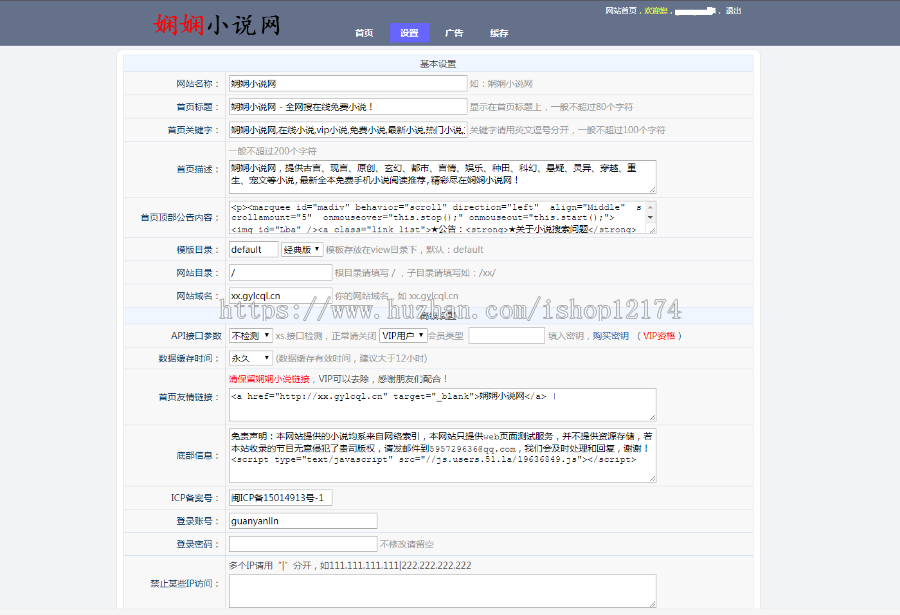Screen dimensions: 900x615
Task: Click the 欢迎您 greeting text in header
Action: (656, 10)
